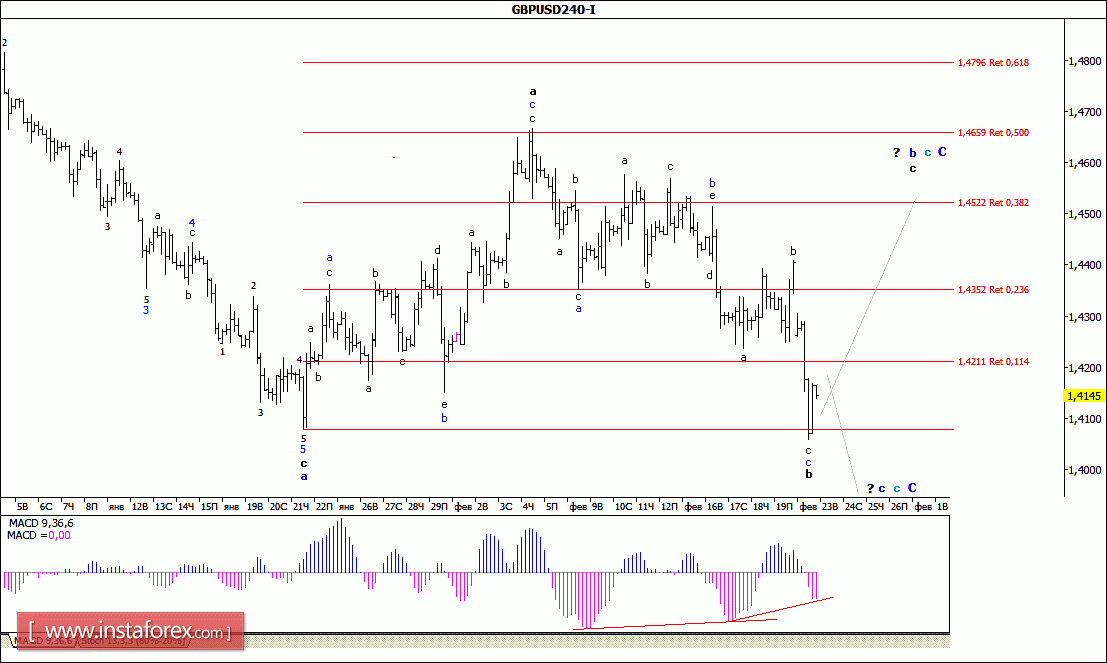This screenshot has height=663, width=1107.
Task: Click the 10C date label on time axis
Action: pos(623,507)
